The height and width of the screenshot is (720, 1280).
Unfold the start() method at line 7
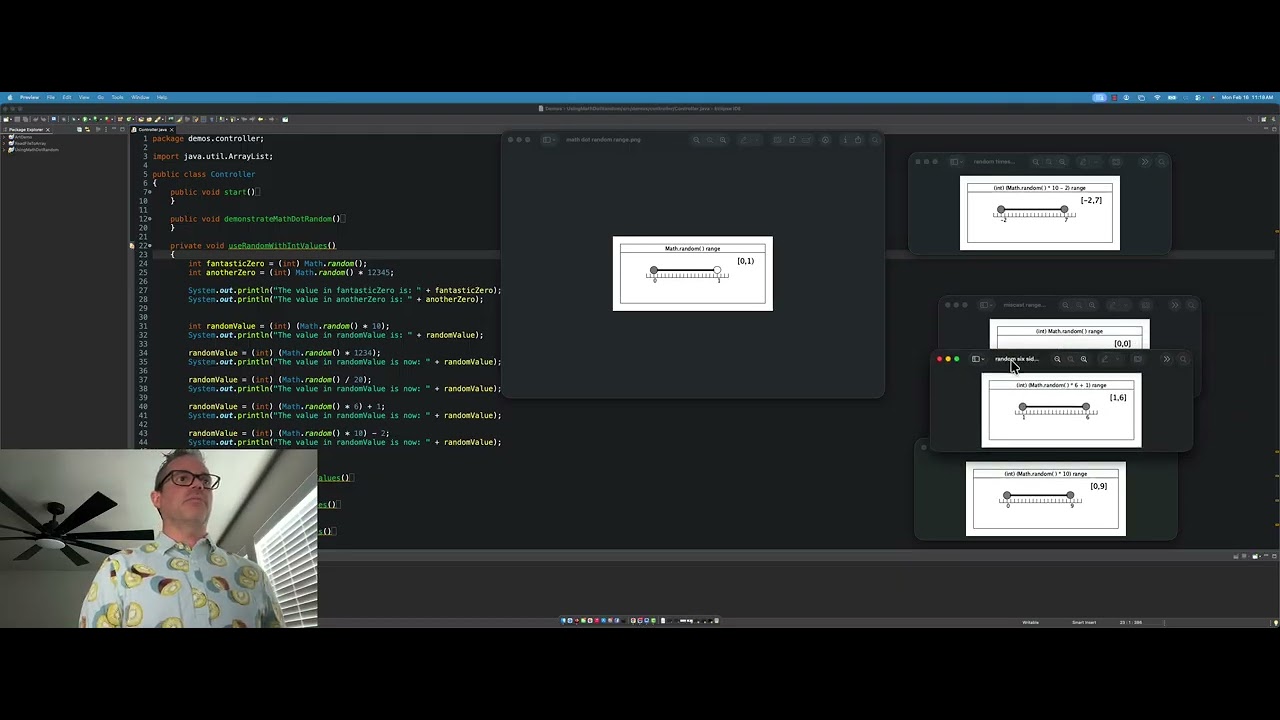149,192
